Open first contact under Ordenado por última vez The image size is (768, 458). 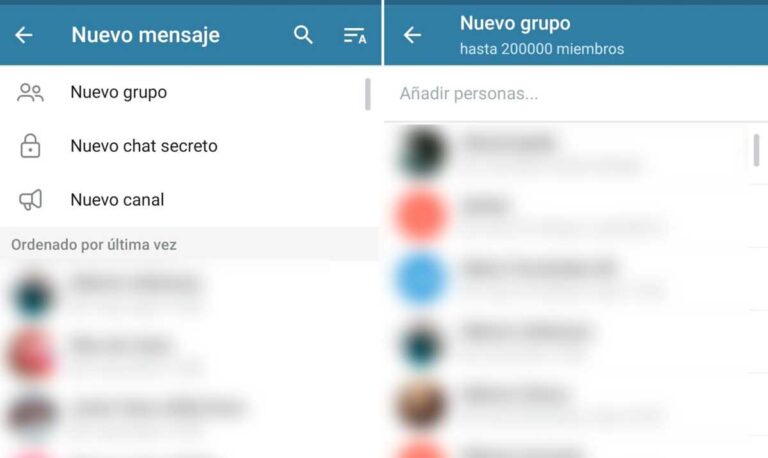point(189,293)
